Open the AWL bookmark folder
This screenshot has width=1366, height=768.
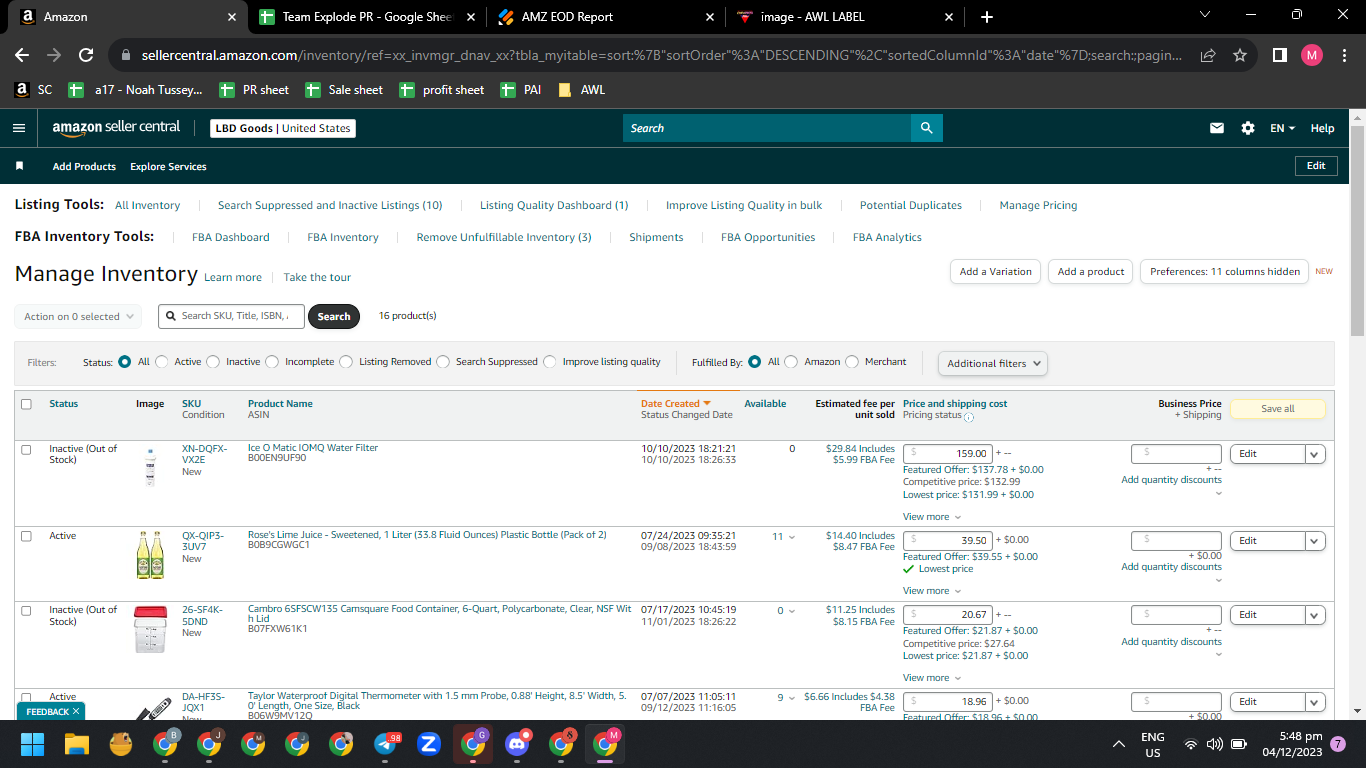pyautogui.click(x=581, y=90)
